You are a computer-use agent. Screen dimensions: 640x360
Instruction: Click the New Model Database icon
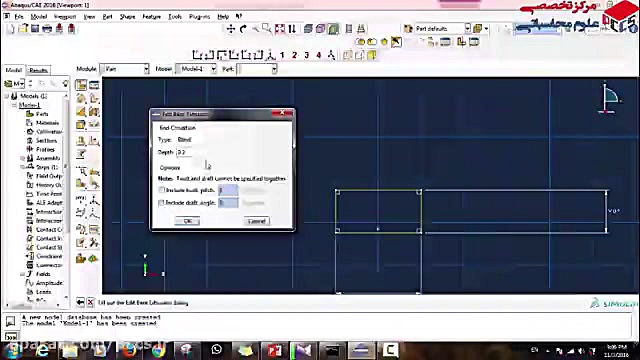11,29
